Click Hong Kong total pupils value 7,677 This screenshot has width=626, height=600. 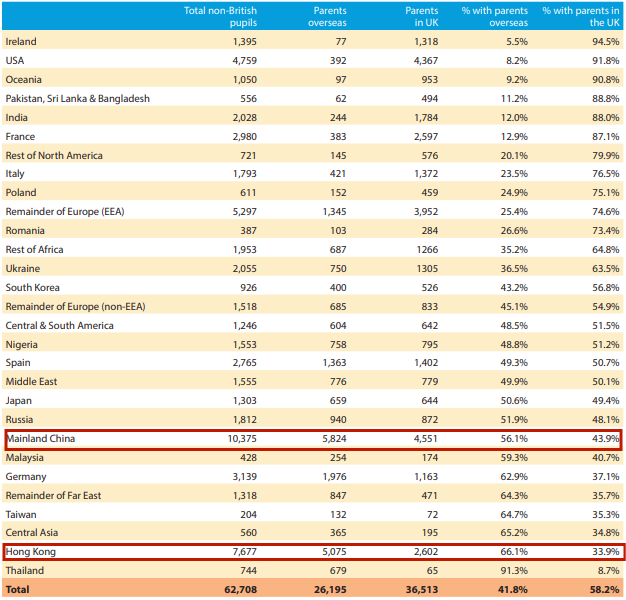coord(245,552)
